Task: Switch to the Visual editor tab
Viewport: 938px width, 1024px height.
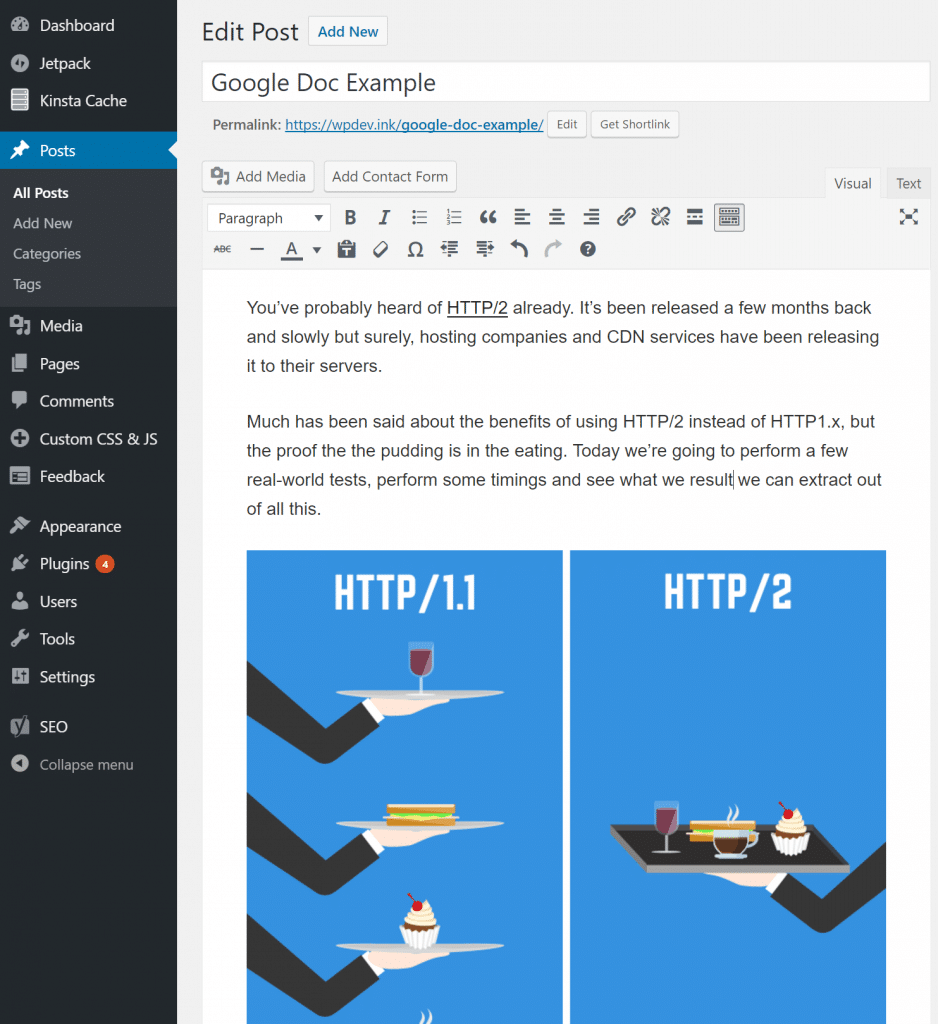Action: (852, 184)
